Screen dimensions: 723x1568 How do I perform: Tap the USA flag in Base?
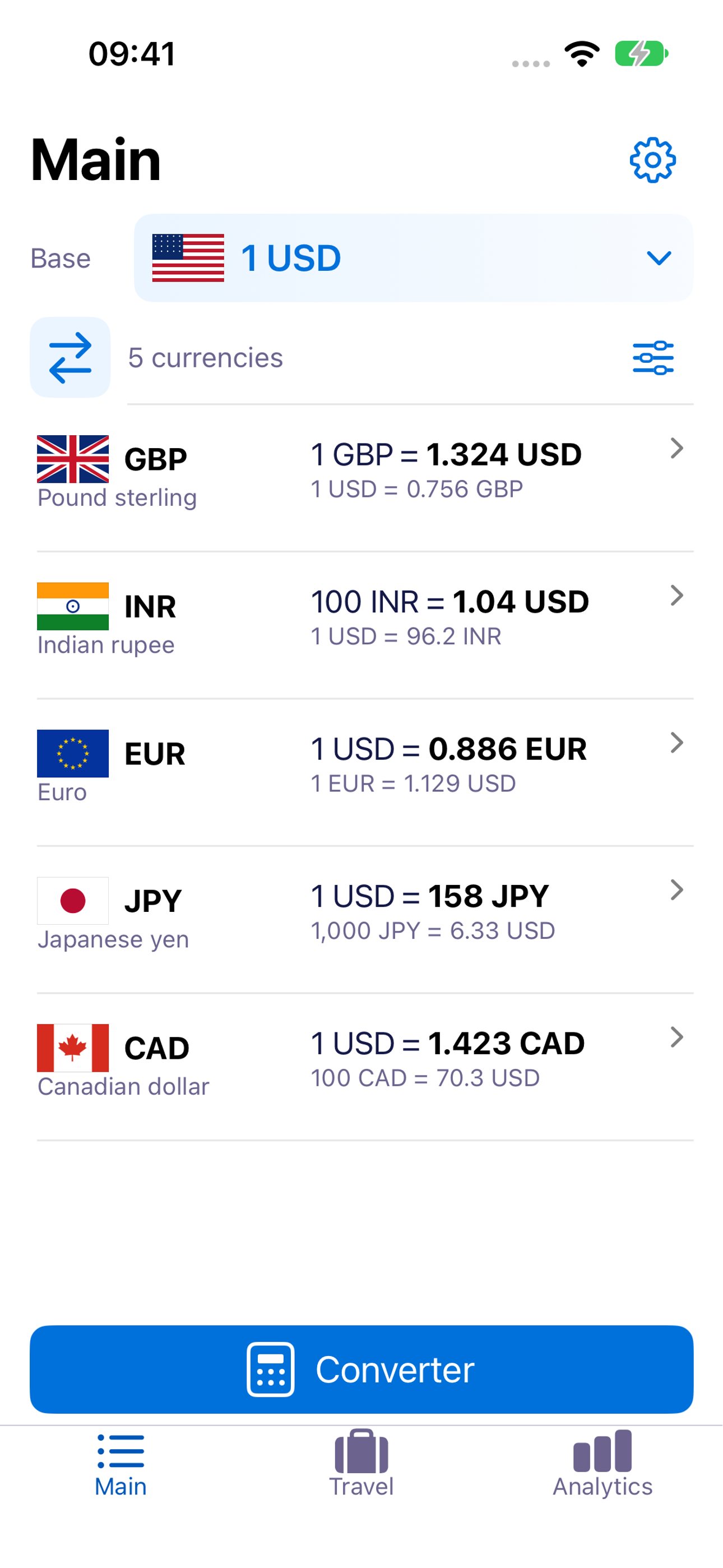(x=188, y=258)
